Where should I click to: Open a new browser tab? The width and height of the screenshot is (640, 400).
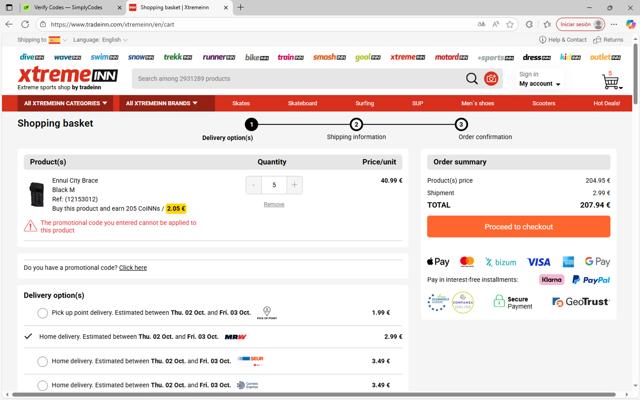pyautogui.click(x=240, y=7)
